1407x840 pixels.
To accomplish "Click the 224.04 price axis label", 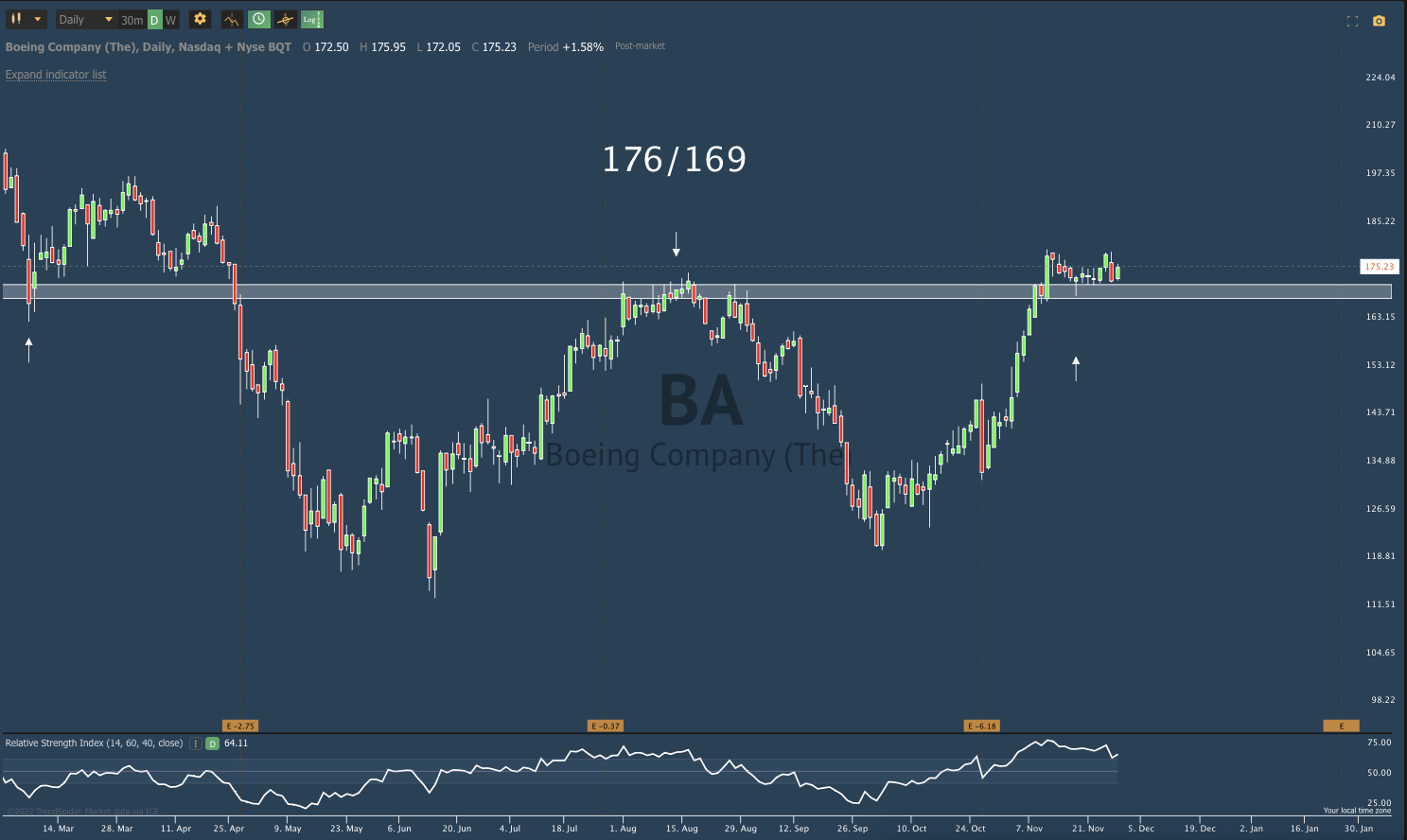I will pos(1381,78).
